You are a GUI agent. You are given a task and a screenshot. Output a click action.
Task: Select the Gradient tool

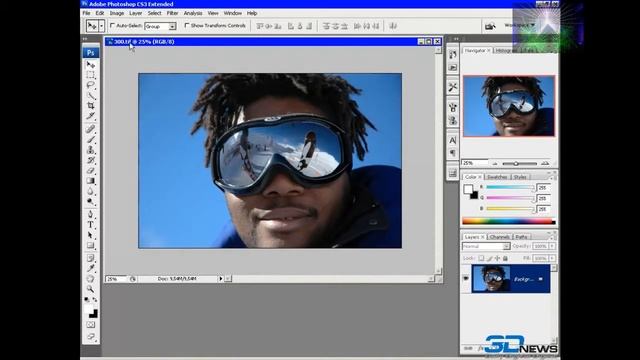coord(91,181)
